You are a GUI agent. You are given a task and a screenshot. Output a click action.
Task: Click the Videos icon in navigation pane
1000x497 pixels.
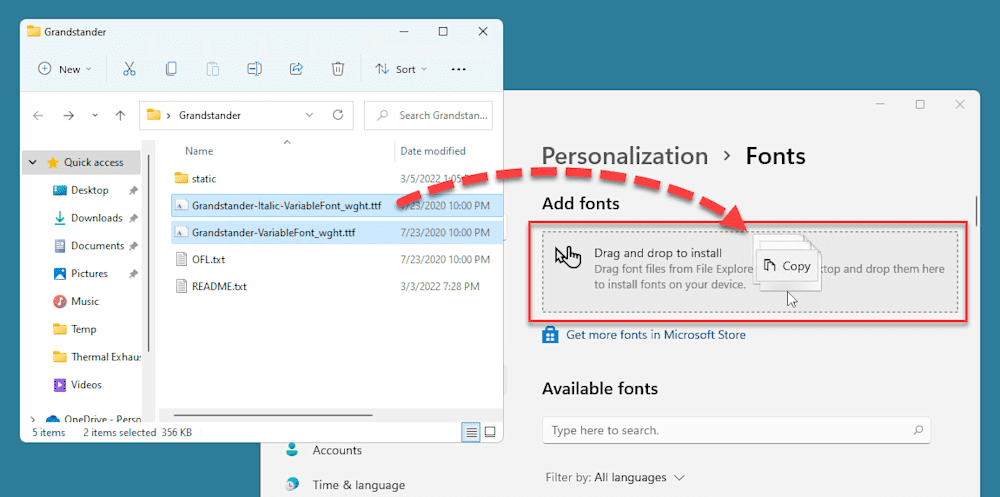[x=60, y=385]
